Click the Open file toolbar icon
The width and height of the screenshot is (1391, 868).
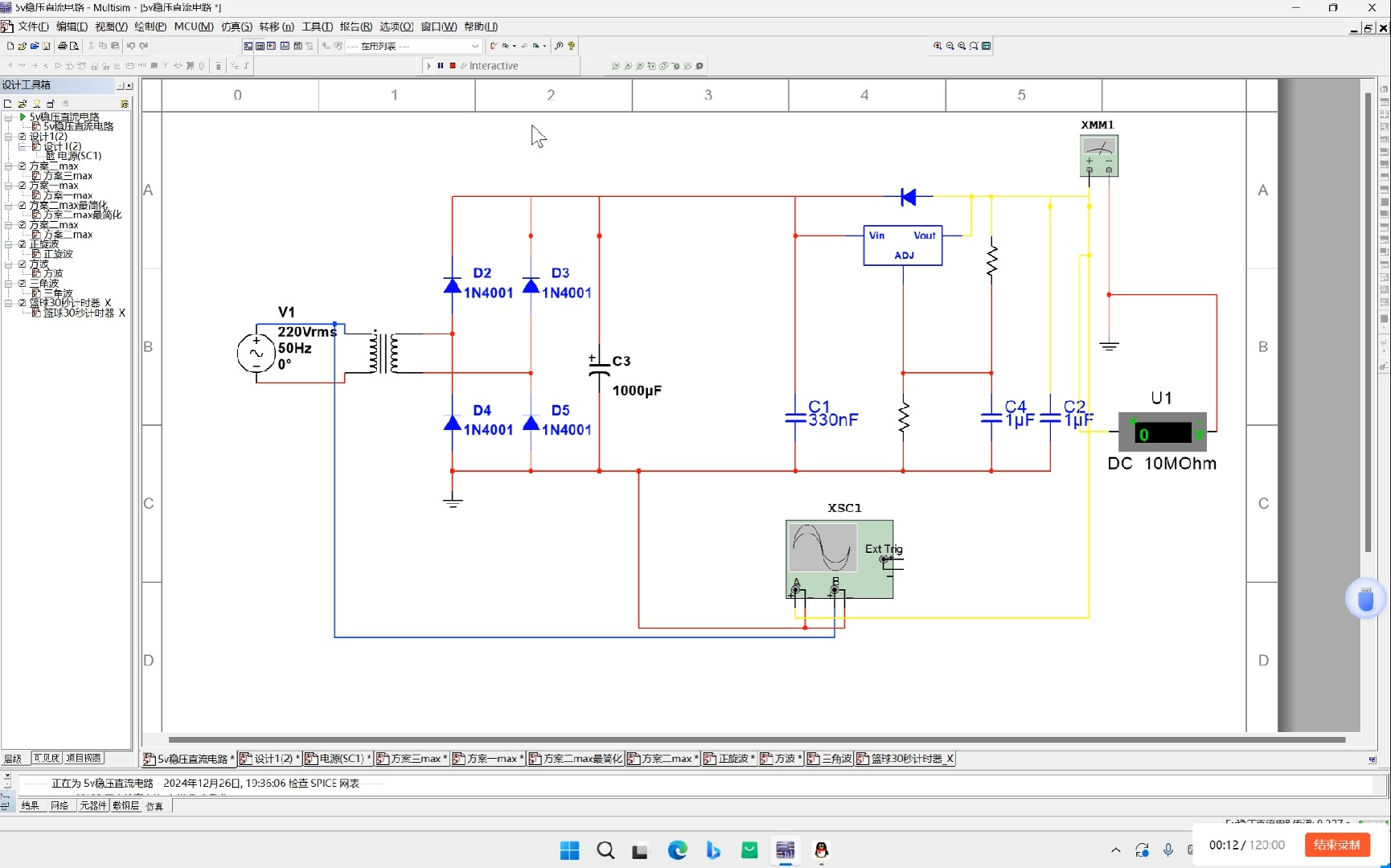click(x=22, y=46)
